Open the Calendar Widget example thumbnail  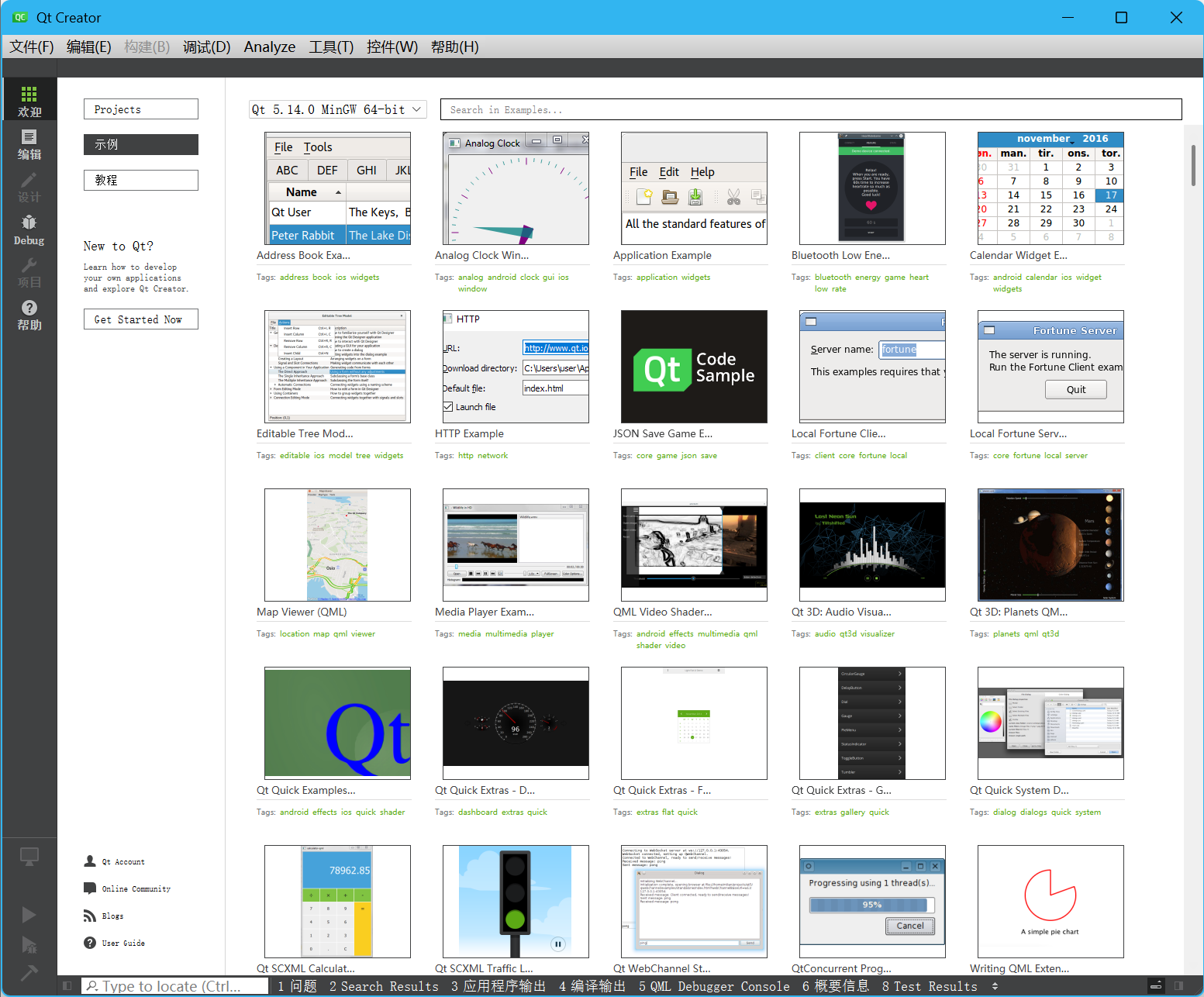click(1050, 188)
